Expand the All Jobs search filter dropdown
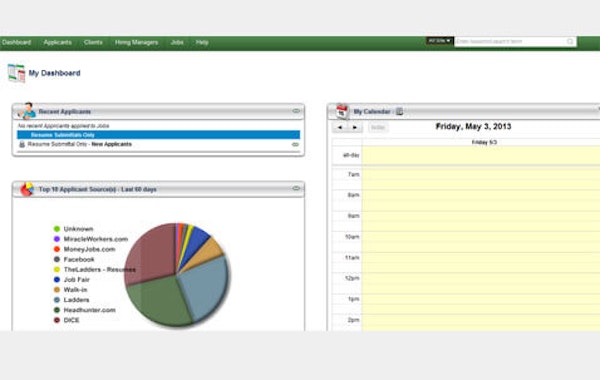 (439, 41)
